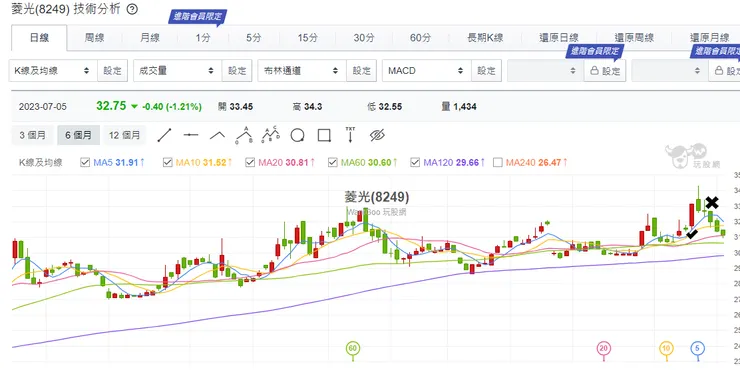The width and height of the screenshot is (740, 370).
Task: Open the 成交量 indicator dropdown
Action: (177, 71)
